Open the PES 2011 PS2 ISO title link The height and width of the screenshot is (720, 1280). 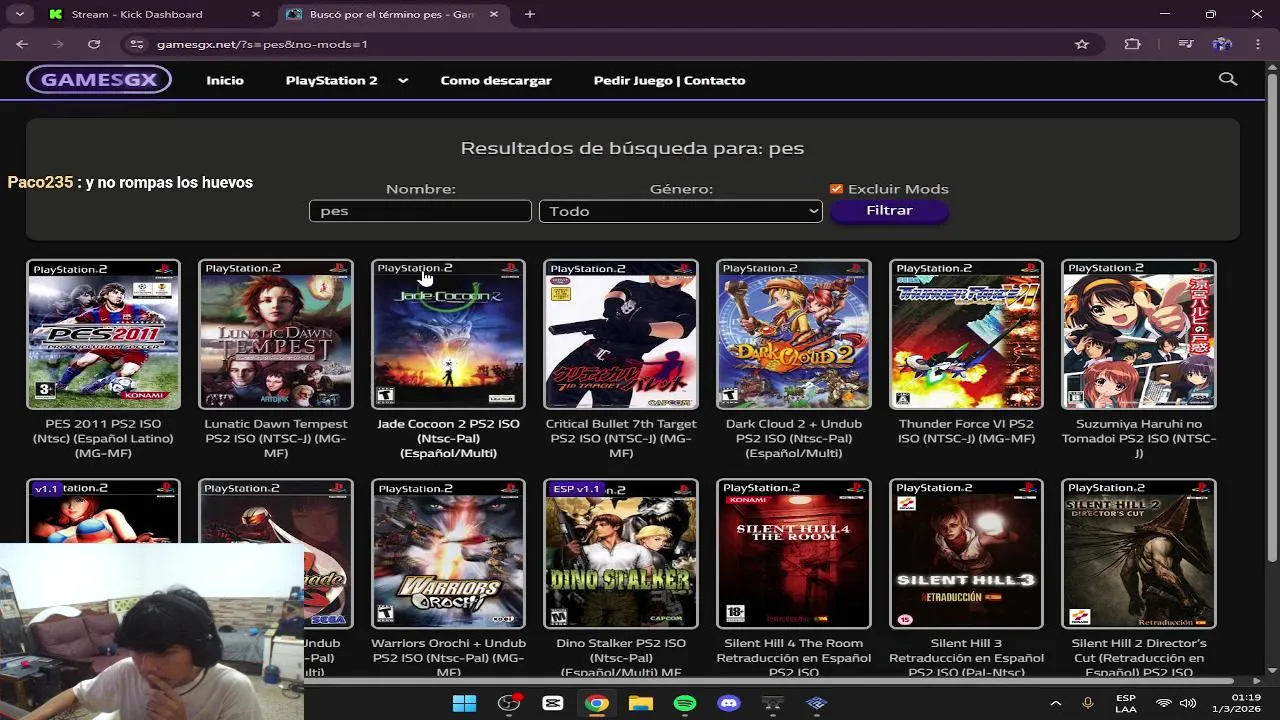[x=104, y=438]
